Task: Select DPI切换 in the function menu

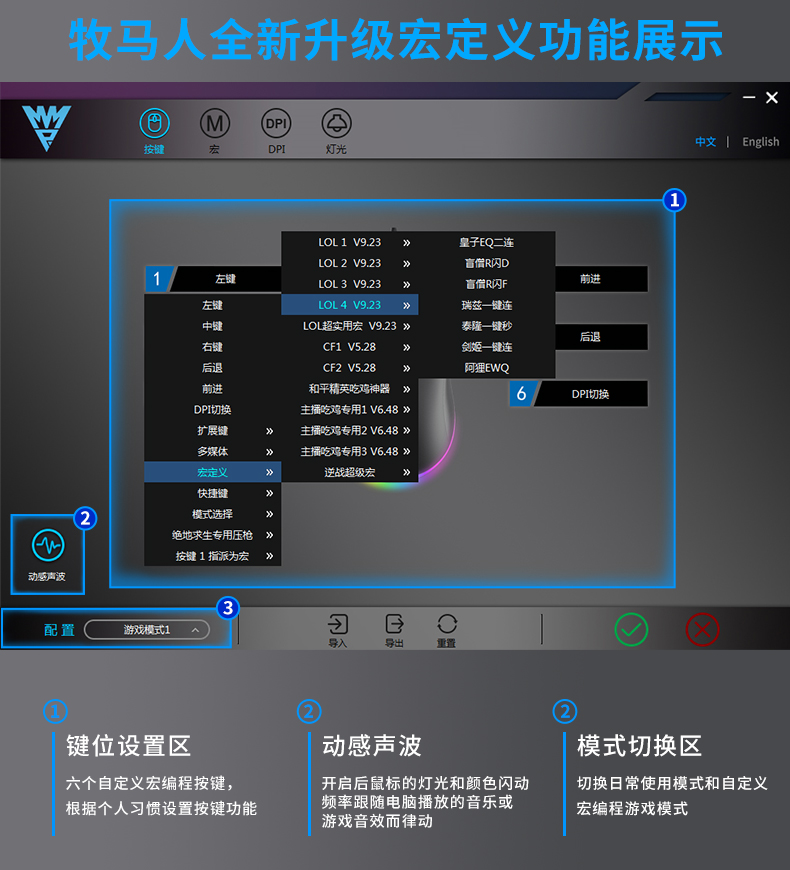Action: 212,409
